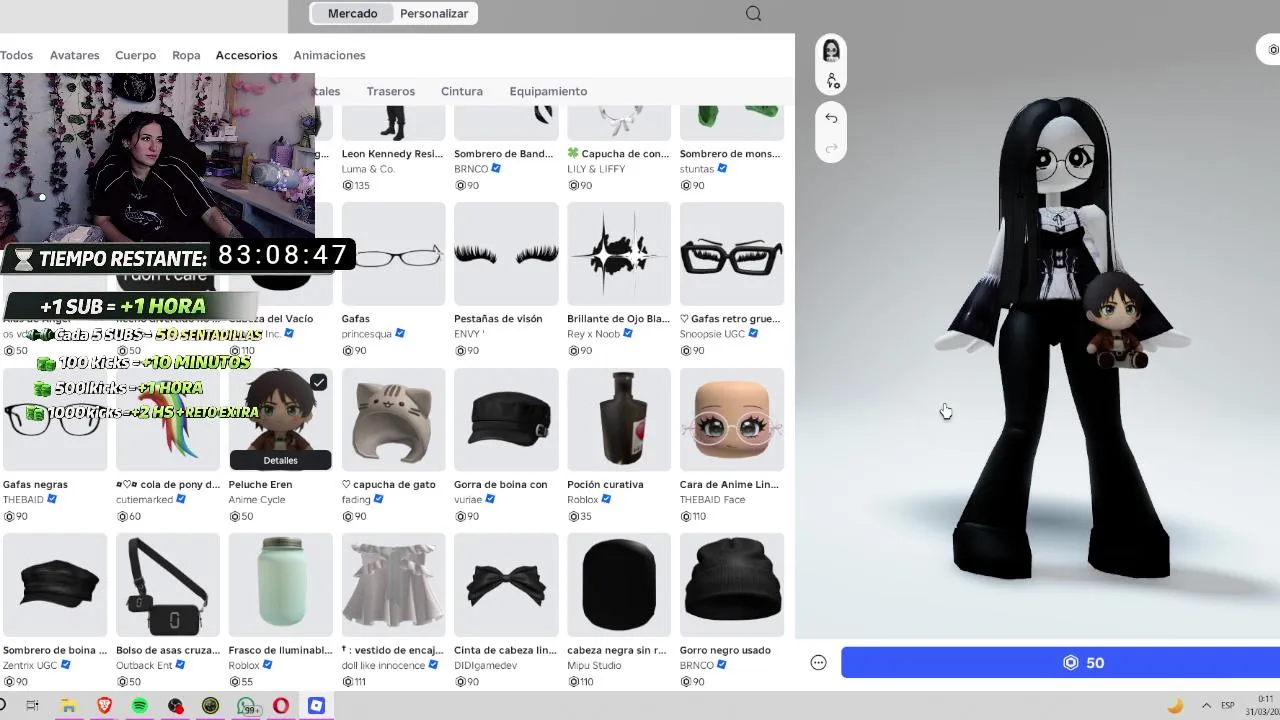Open Brave browser in taskbar
This screenshot has width=1280, height=720.
104,706
